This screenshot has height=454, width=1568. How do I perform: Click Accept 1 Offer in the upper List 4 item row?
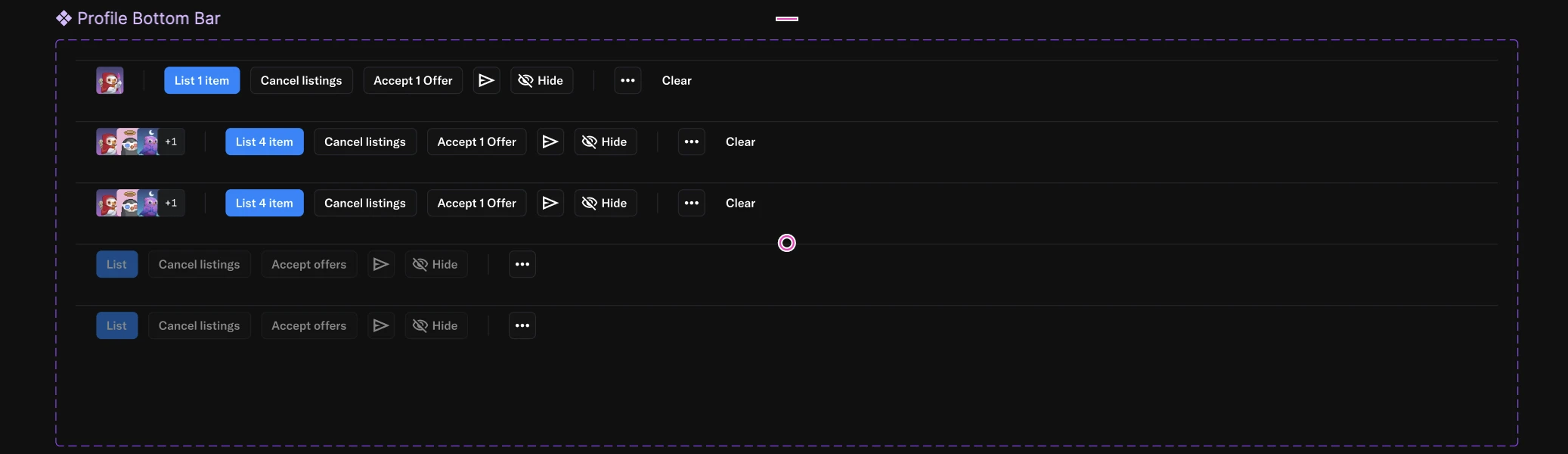click(x=477, y=141)
